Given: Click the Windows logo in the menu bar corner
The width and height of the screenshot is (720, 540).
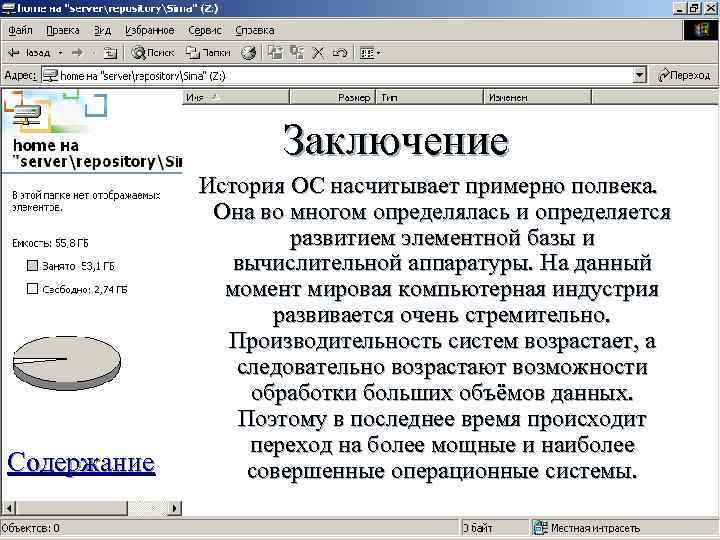Looking at the screenshot, I should [x=701, y=31].
